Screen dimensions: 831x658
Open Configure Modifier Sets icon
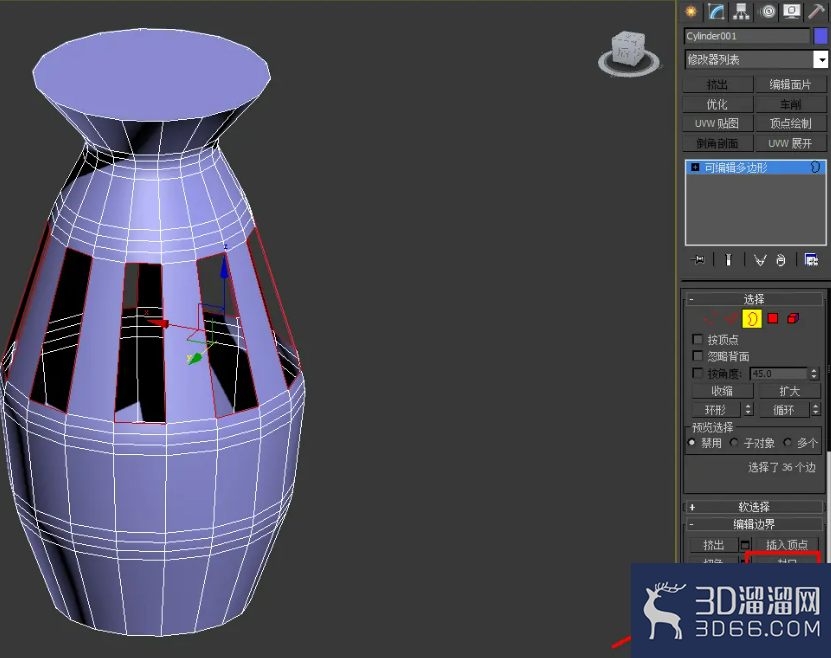click(x=811, y=260)
